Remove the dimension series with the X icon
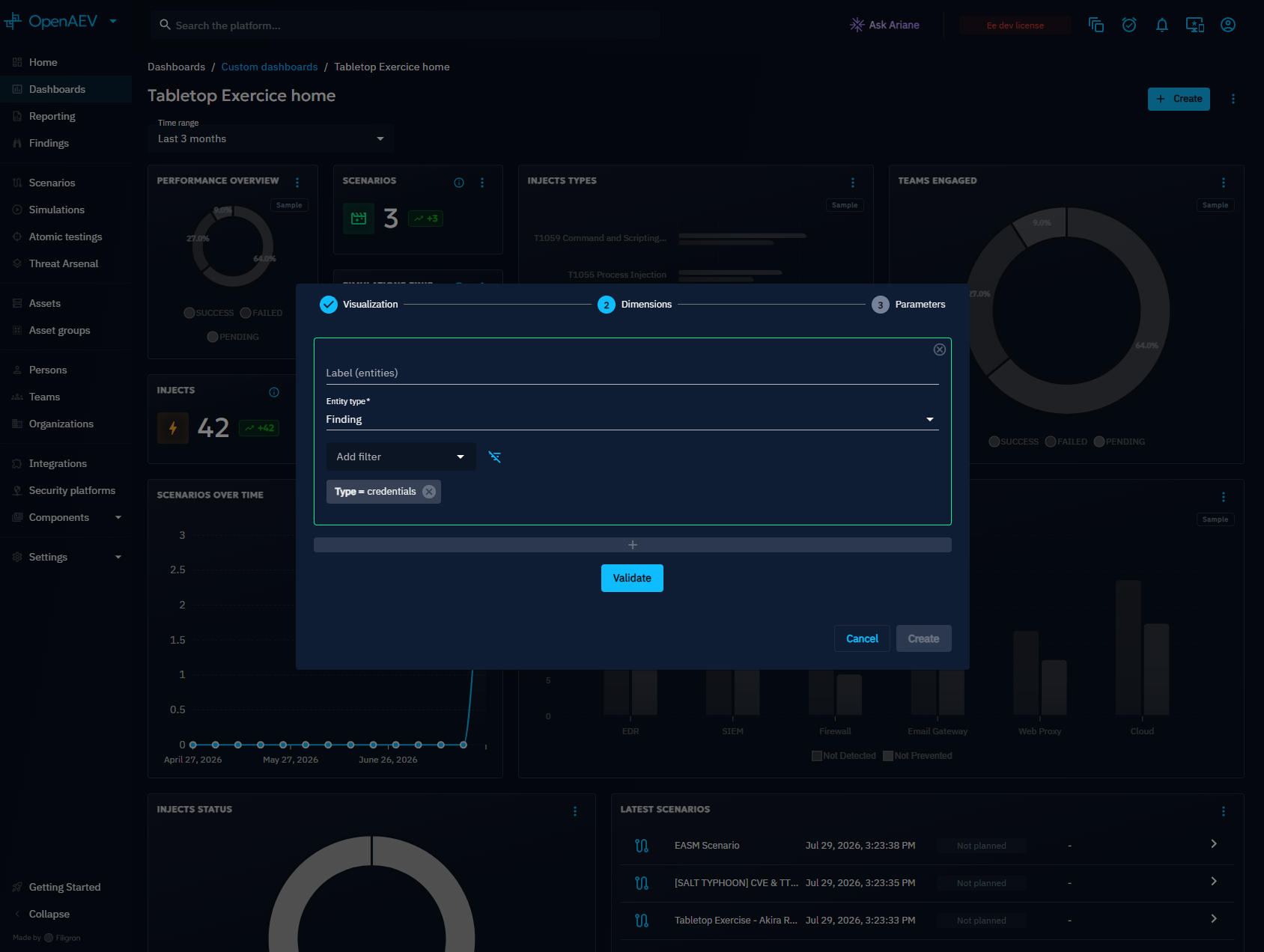Viewport: 1264px width, 952px height. (x=940, y=350)
